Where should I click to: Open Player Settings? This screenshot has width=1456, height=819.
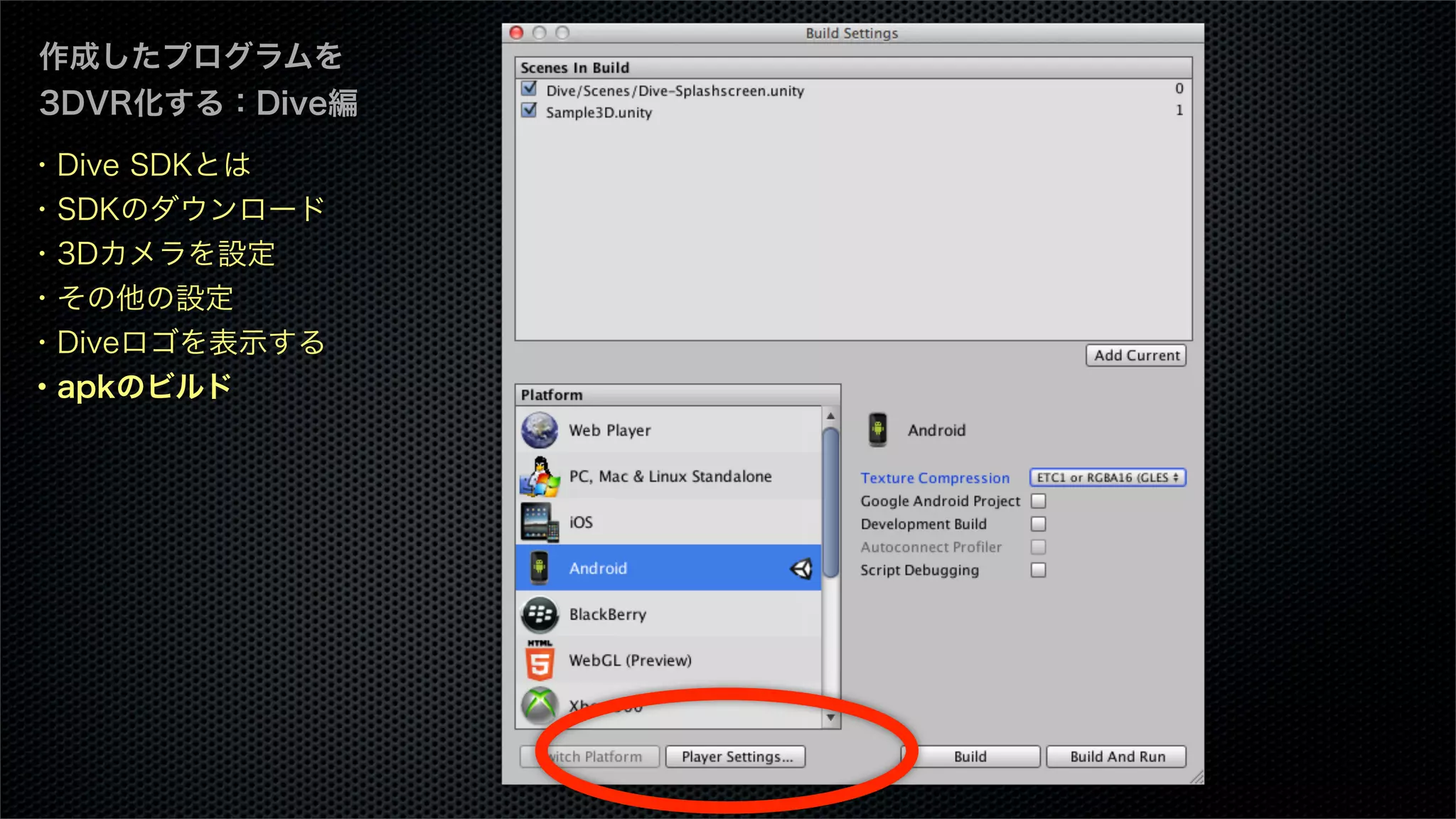(735, 757)
